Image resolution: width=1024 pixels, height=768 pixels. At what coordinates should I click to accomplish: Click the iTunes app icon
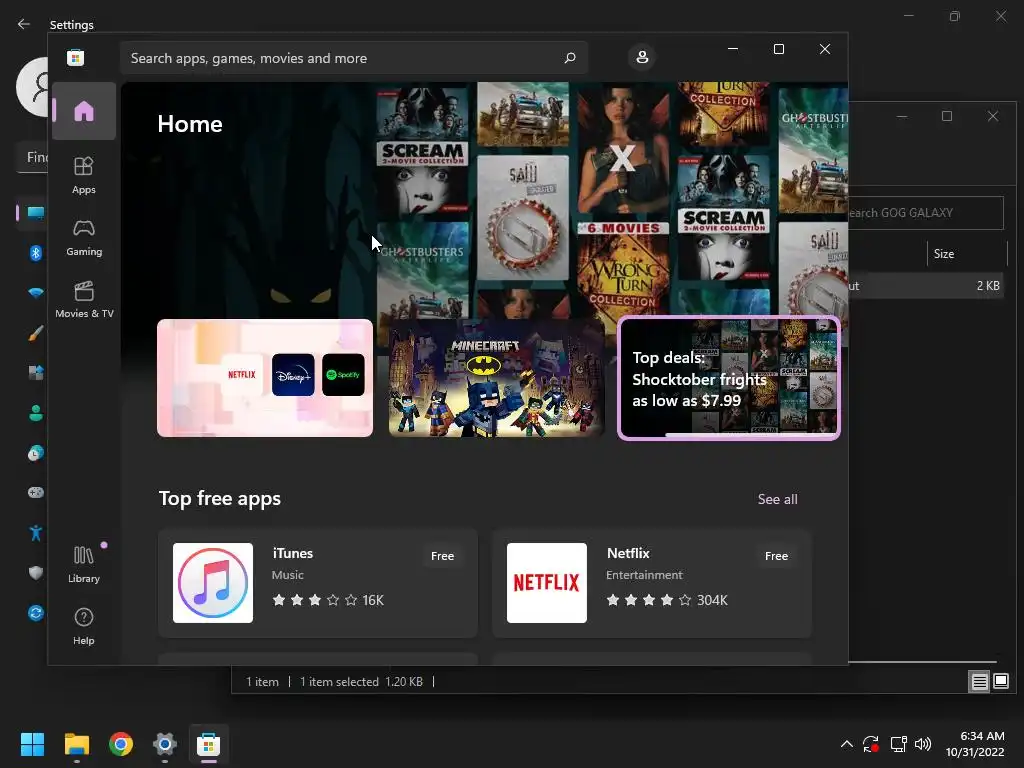pos(213,583)
